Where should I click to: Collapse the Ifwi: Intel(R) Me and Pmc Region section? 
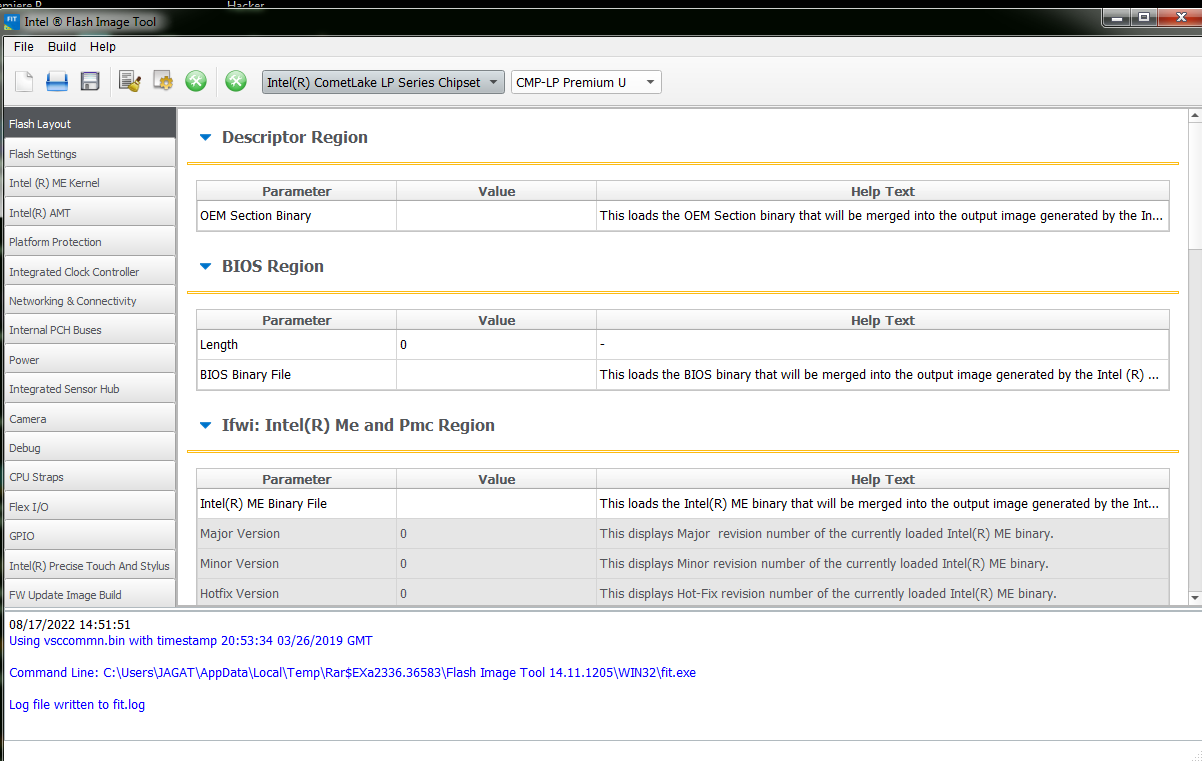(x=206, y=426)
